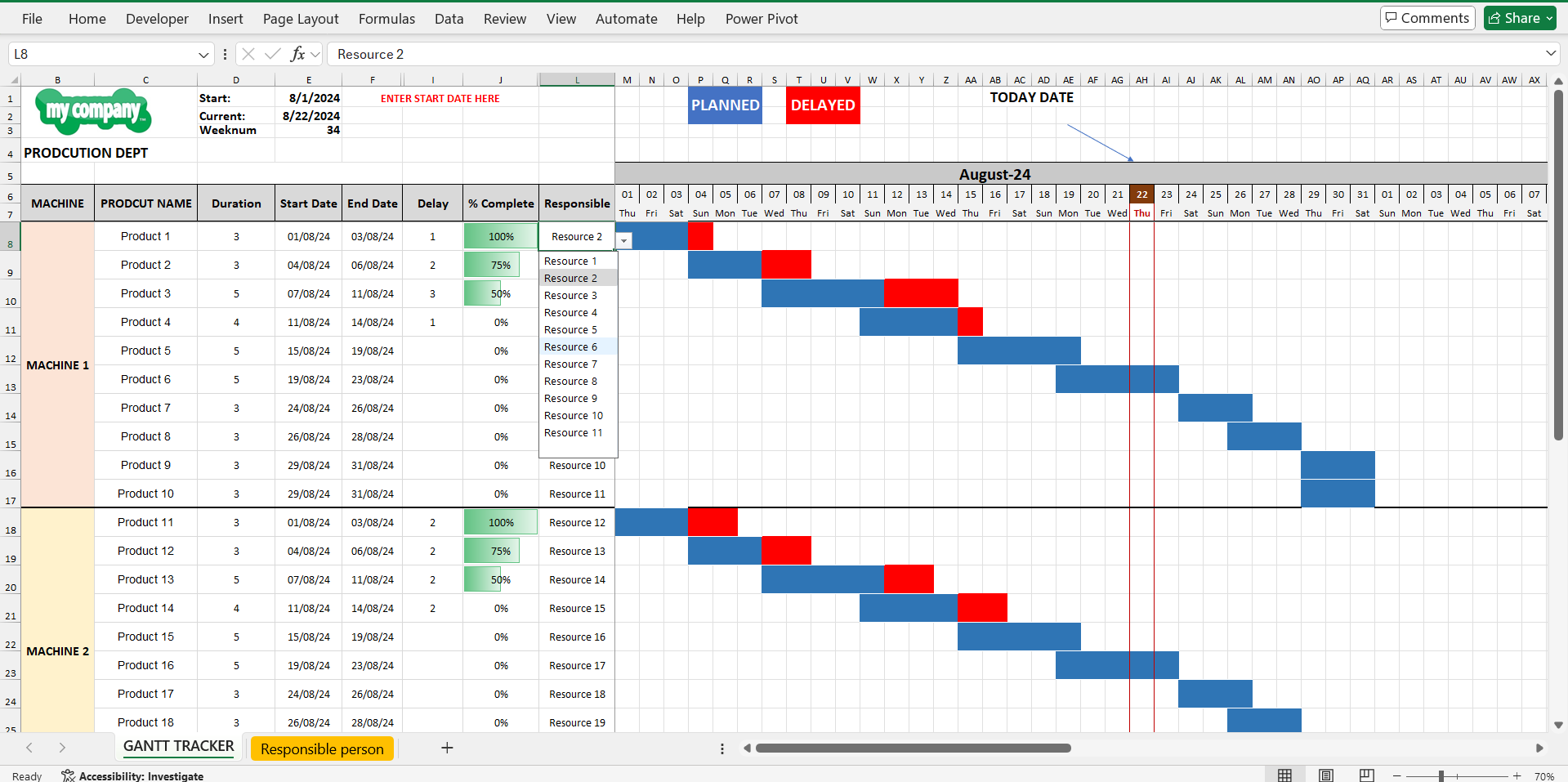Viewport: 1568px width, 782px height.
Task: Click the Share button
Action: pos(1520,18)
